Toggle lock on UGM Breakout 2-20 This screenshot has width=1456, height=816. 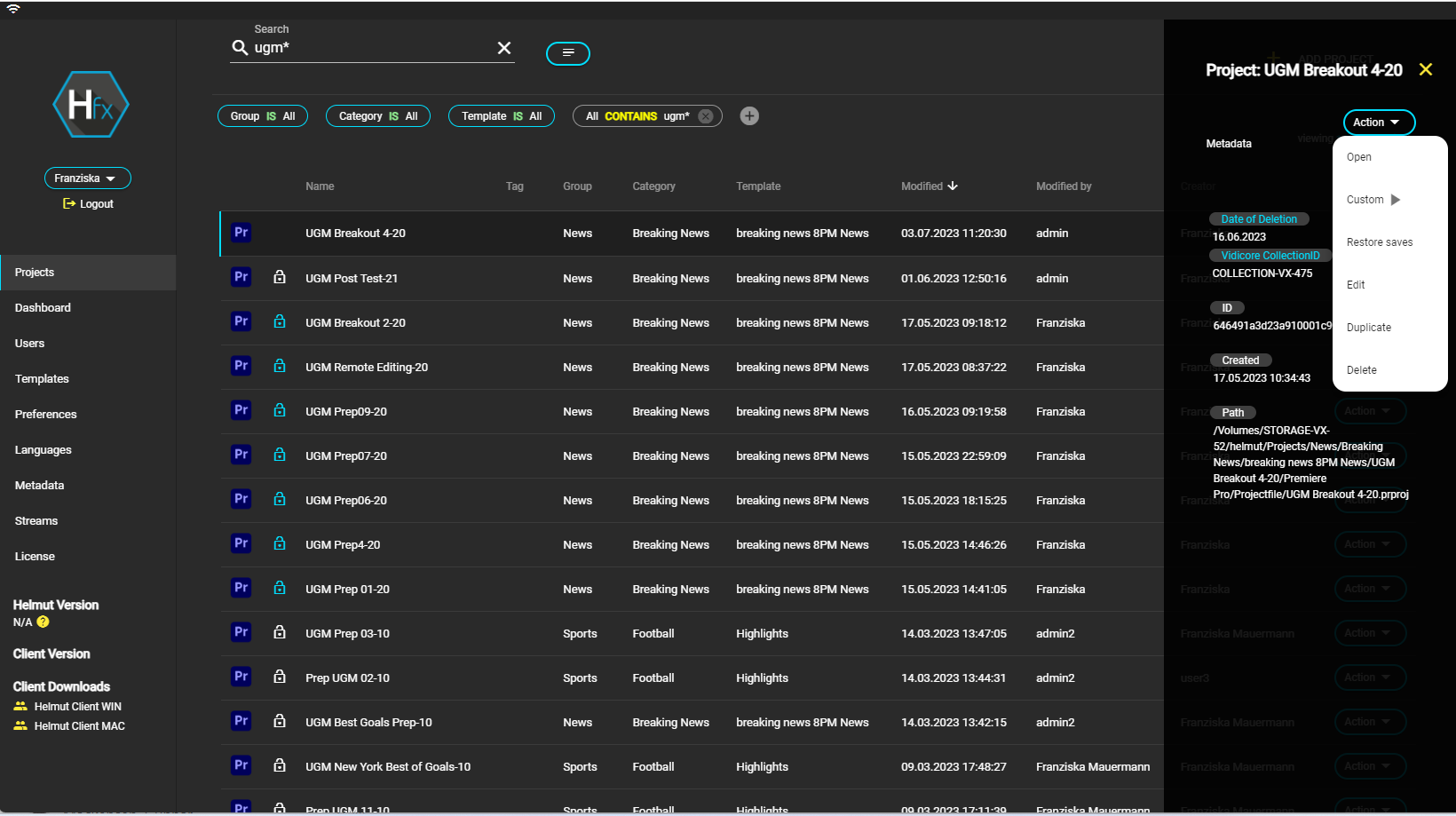[x=280, y=321]
